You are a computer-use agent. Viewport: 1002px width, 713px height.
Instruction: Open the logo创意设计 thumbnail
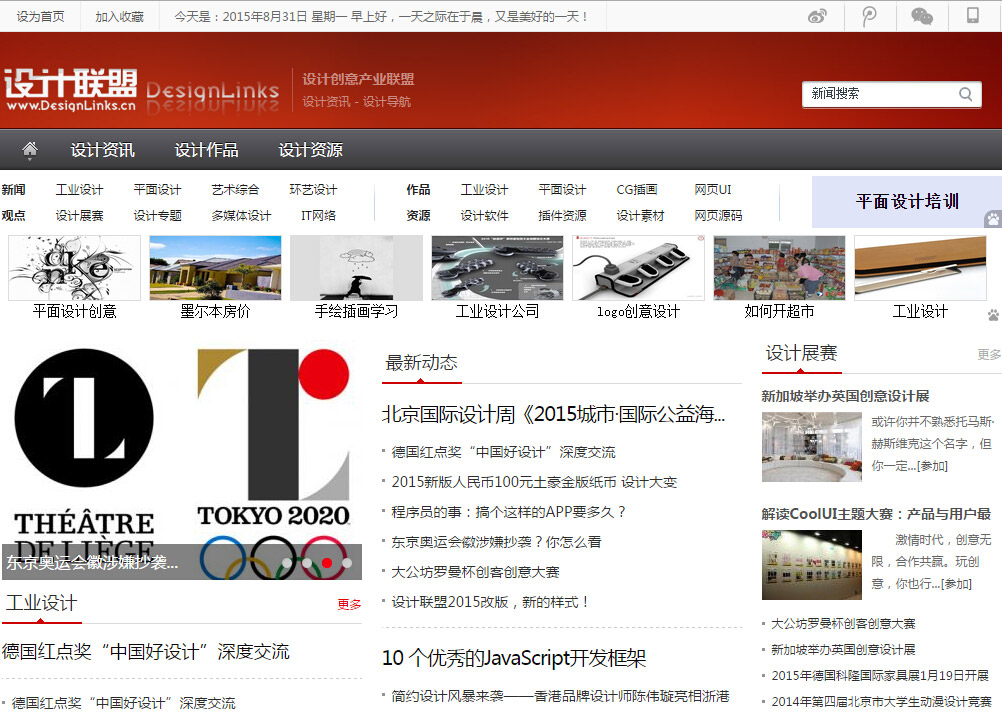[638, 268]
